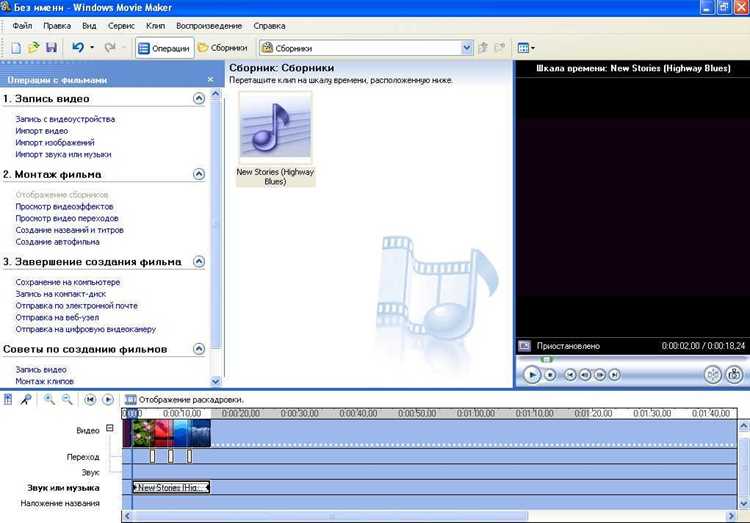Open the Воспроизведение menu

pos(209,26)
